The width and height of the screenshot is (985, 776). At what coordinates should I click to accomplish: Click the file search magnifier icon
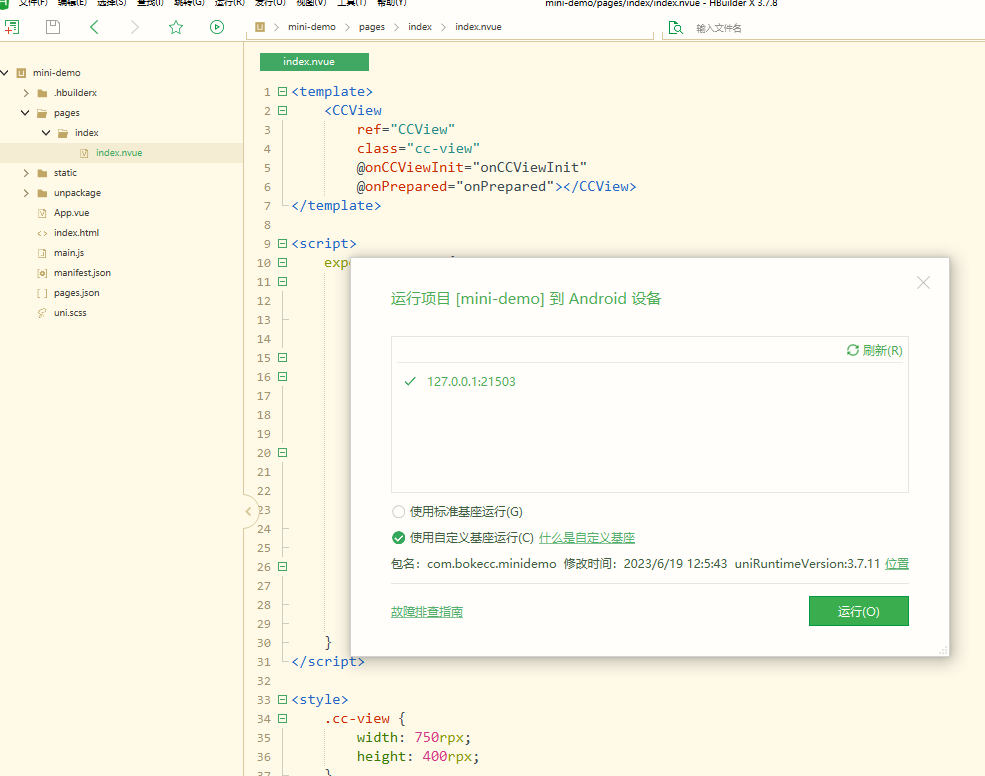675,28
